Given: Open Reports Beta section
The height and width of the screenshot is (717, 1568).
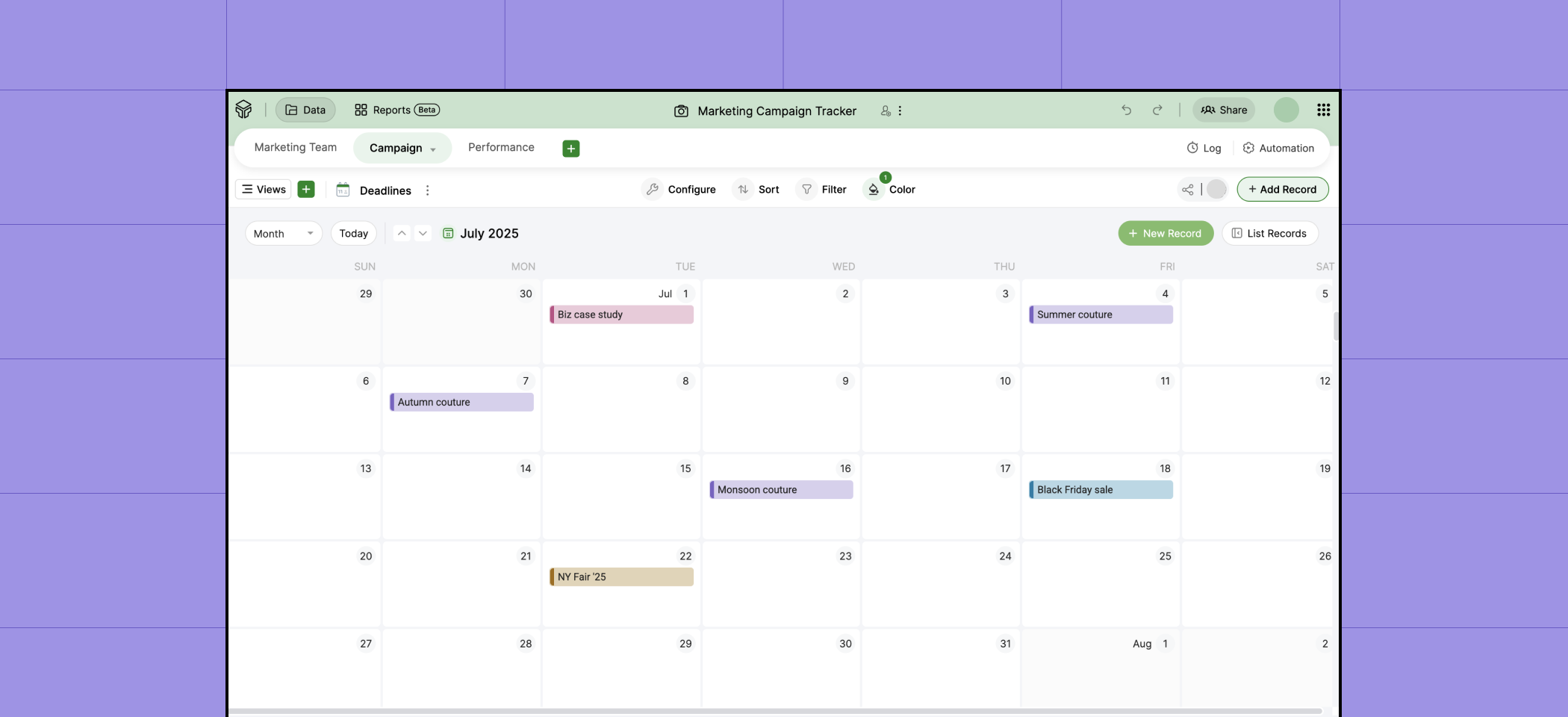Looking at the screenshot, I should [396, 110].
